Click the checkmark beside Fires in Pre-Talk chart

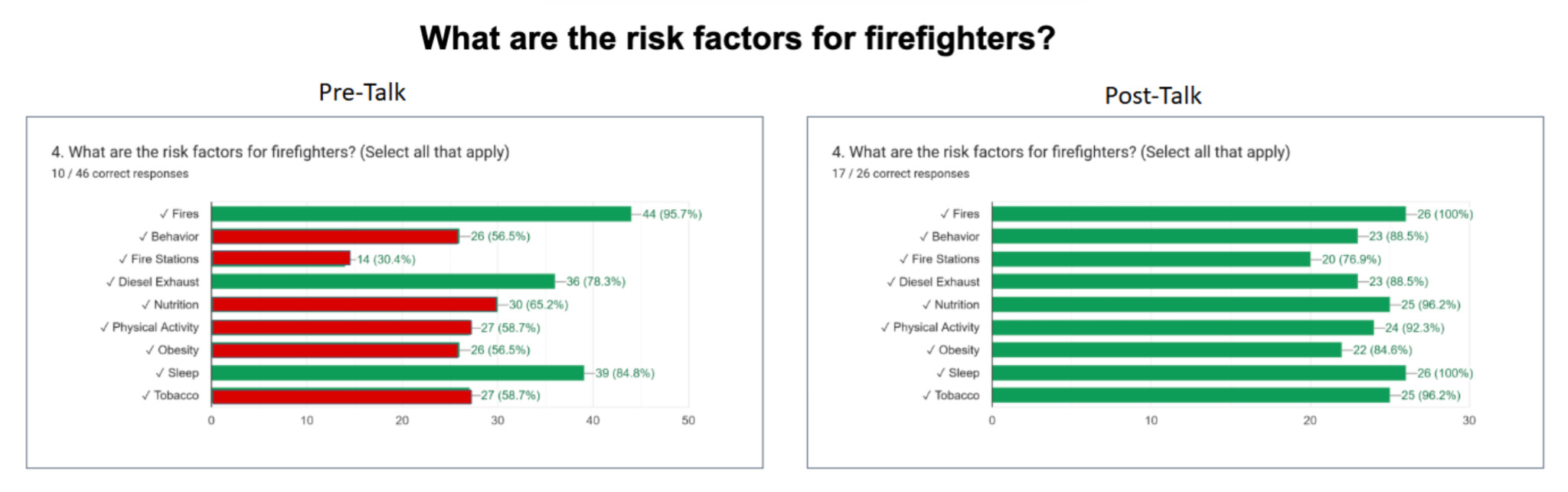pyautogui.click(x=164, y=214)
